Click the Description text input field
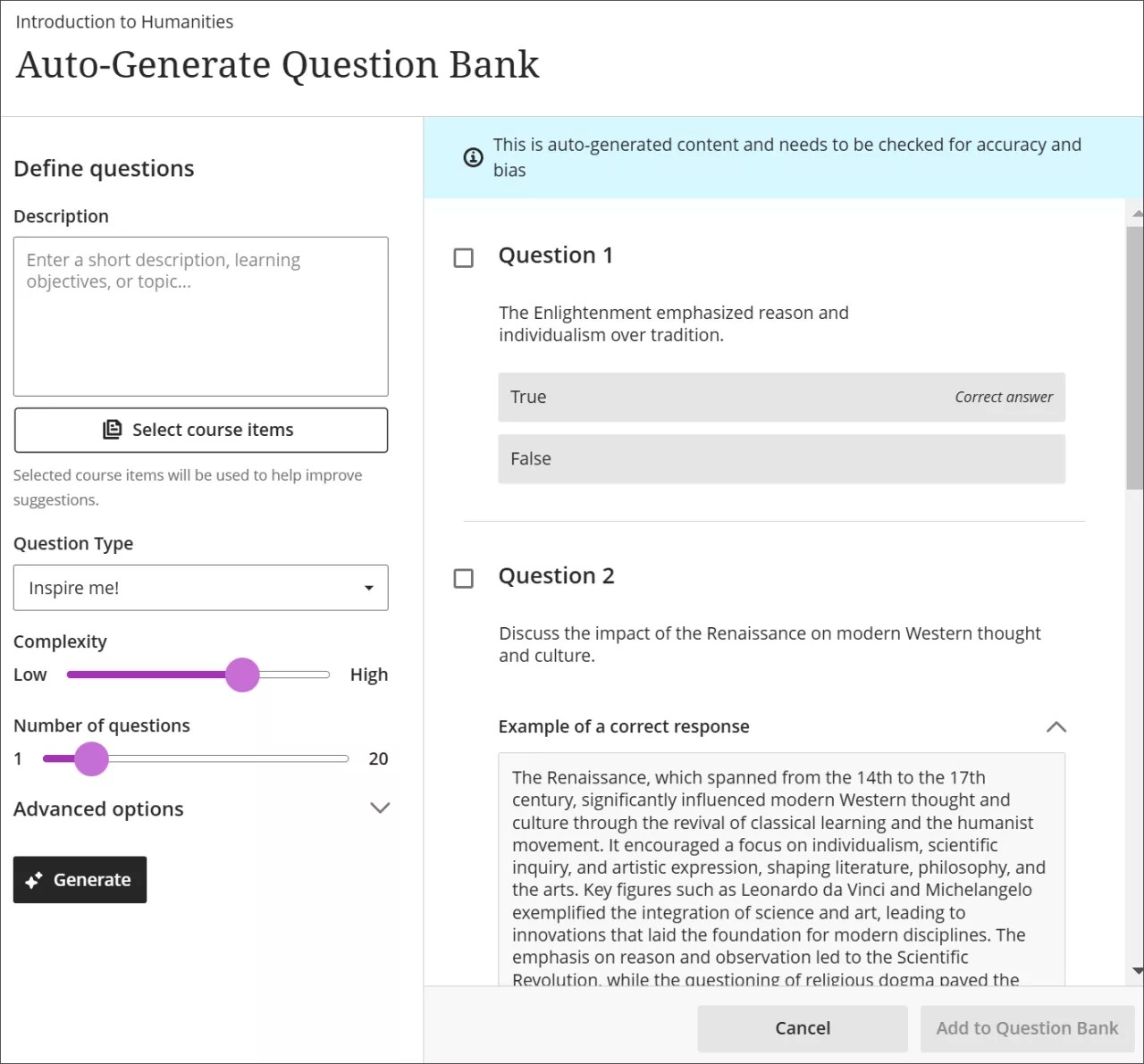Viewport: 1144px width, 1064px height. point(200,315)
